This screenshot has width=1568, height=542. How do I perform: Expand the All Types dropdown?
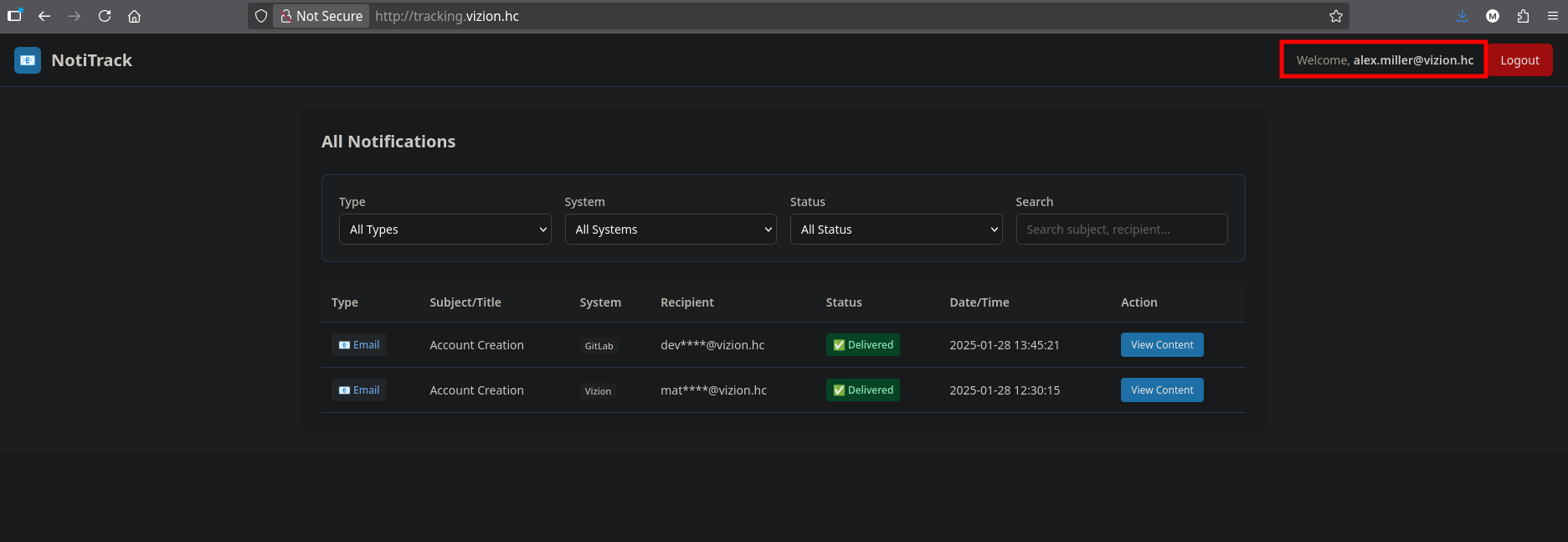click(x=445, y=230)
